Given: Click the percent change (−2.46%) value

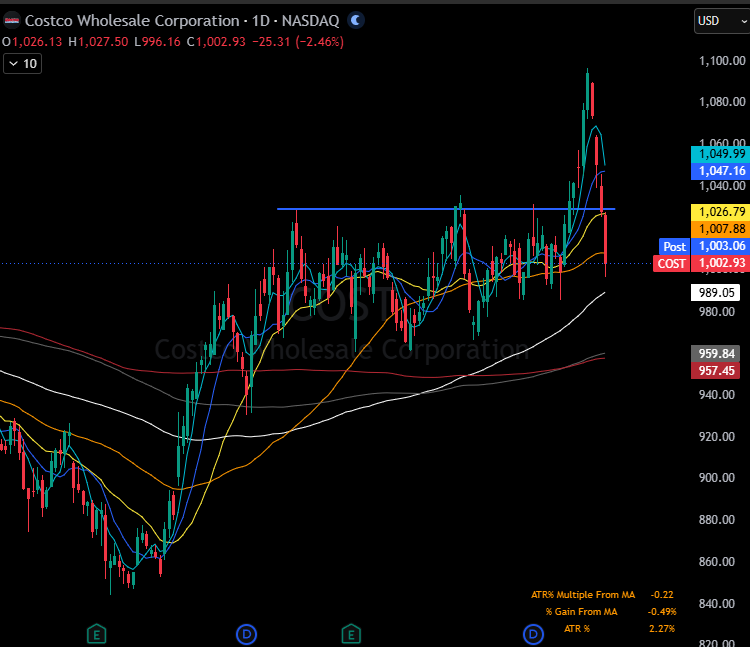Looking at the screenshot, I should click(x=320, y=42).
